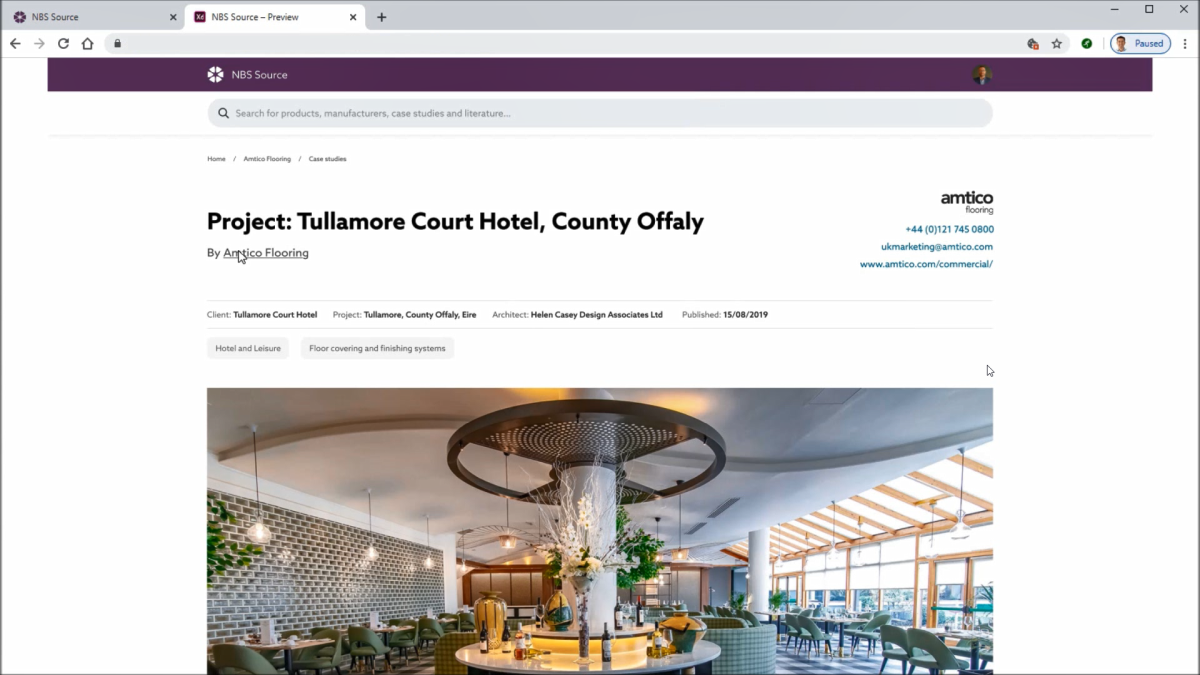The image size is (1200, 675).
Task: Open the www.amtico.com/commercial/ website link
Action: [926, 265]
